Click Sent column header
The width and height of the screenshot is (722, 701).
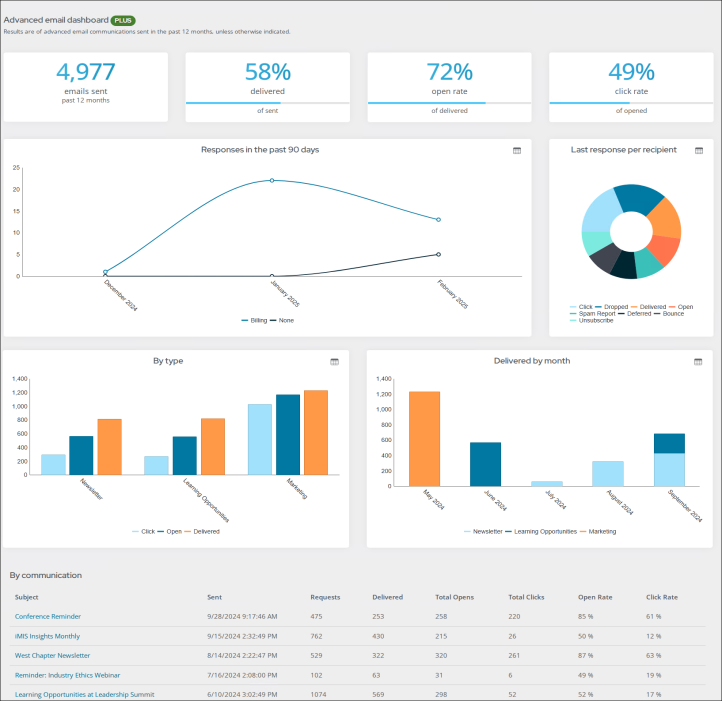[x=215, y=597]
